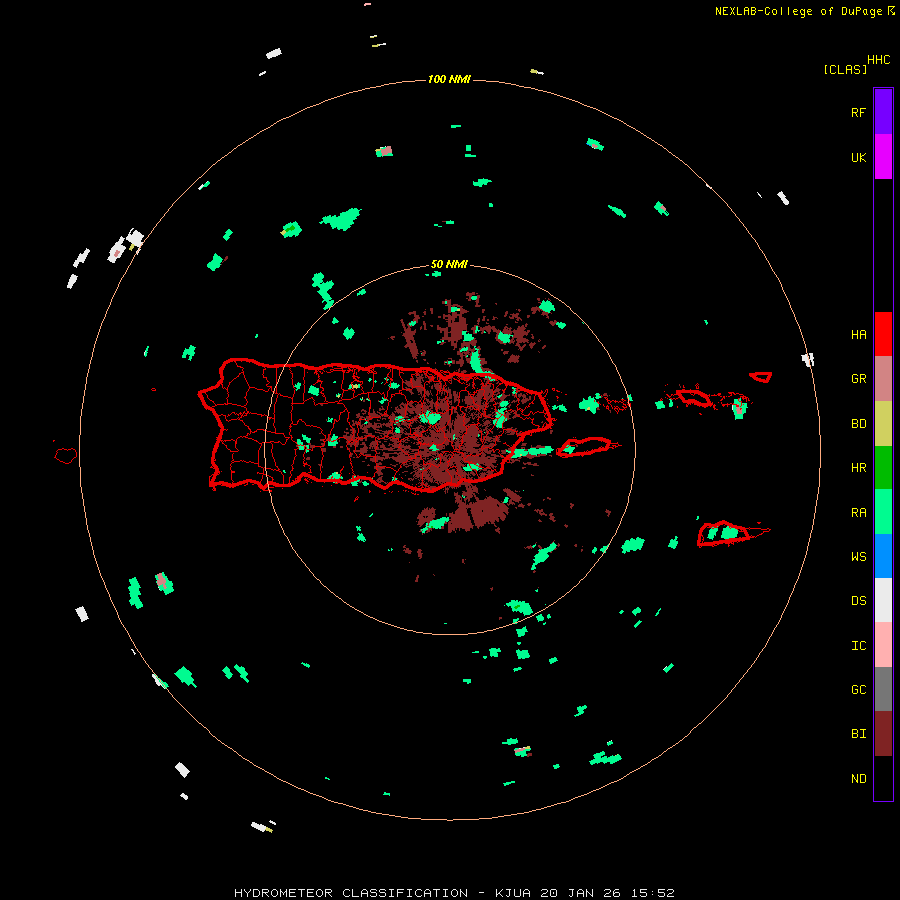Image resolution: width=900 pixels, height=900 pixels.
Task: Select the red HA legend swatch
Action: tap(883, 334)
